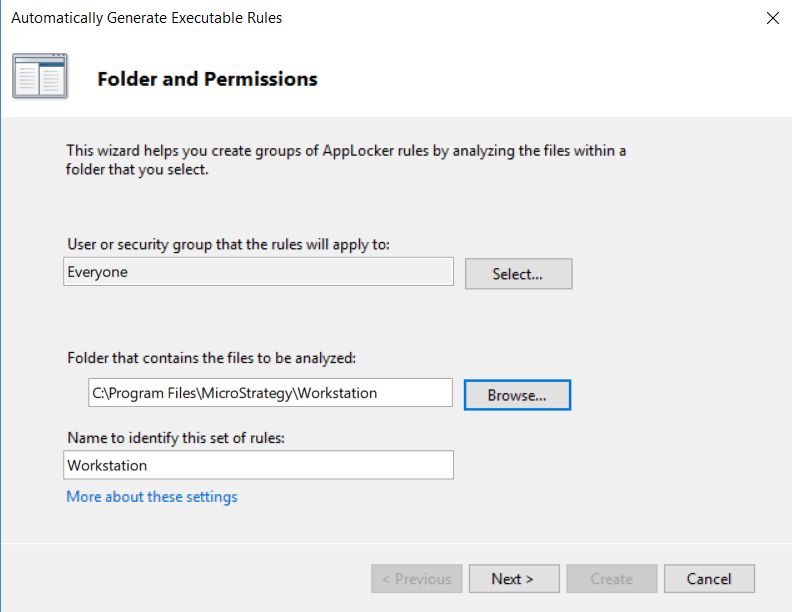This screenshot has height=612, width=792.
Task: Open the Browse... folder picker
Action: coord(517,395)
